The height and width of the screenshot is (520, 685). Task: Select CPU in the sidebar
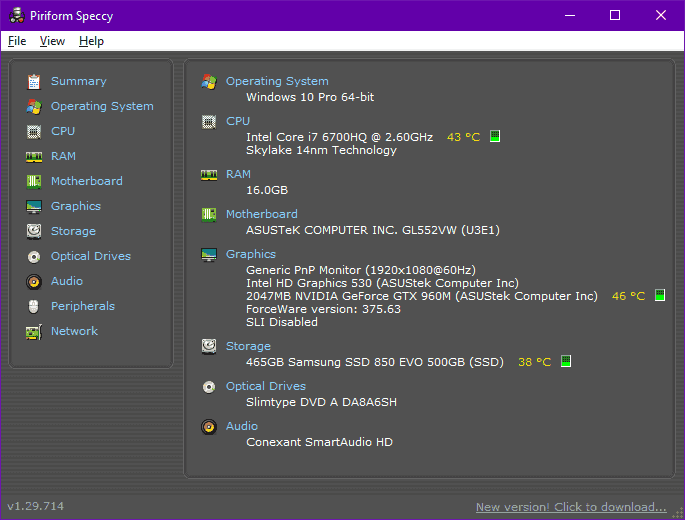click(63, 131)
